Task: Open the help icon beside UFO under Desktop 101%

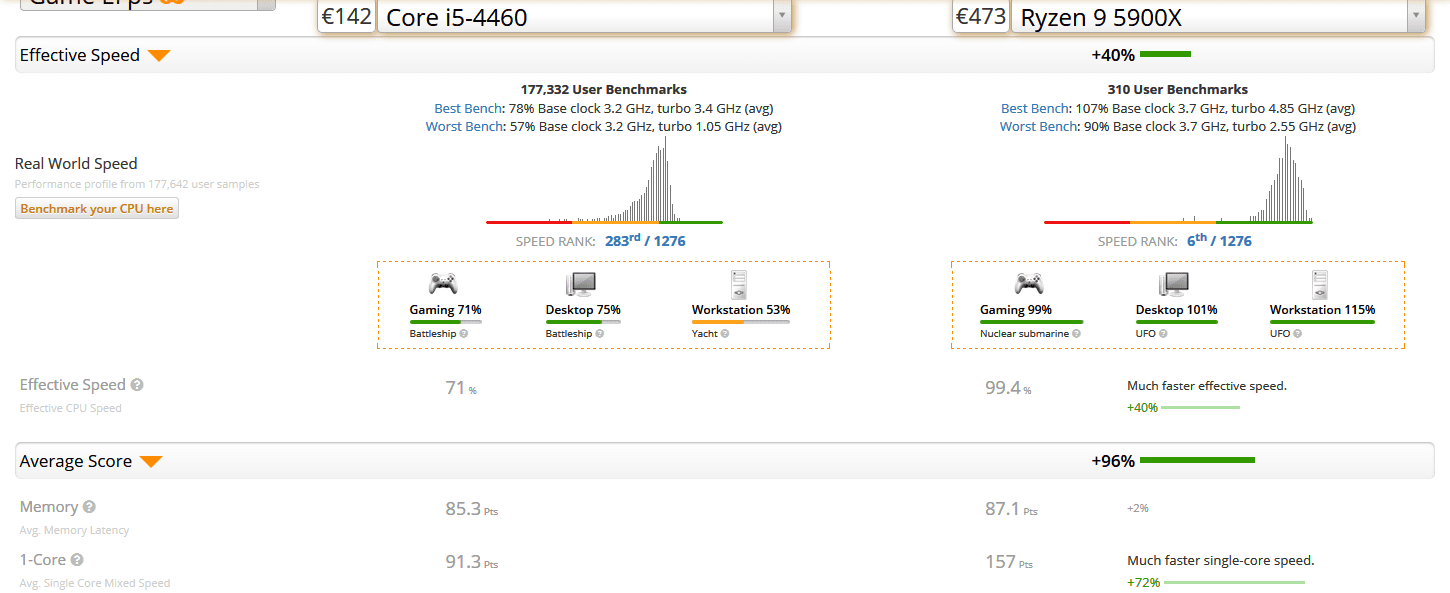Action: coord(1163,333)
